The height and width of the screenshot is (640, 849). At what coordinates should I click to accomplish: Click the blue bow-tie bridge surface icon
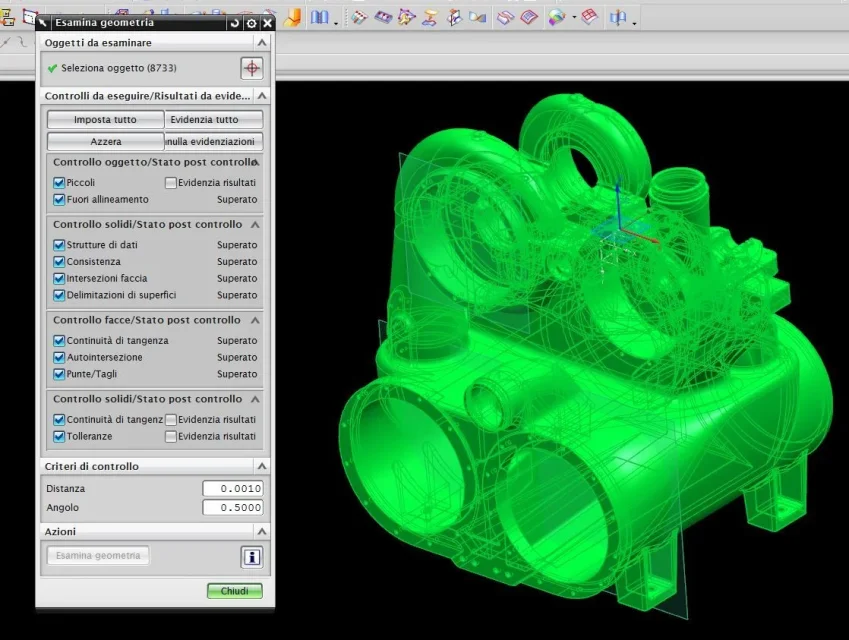click(x=478, y=18)
